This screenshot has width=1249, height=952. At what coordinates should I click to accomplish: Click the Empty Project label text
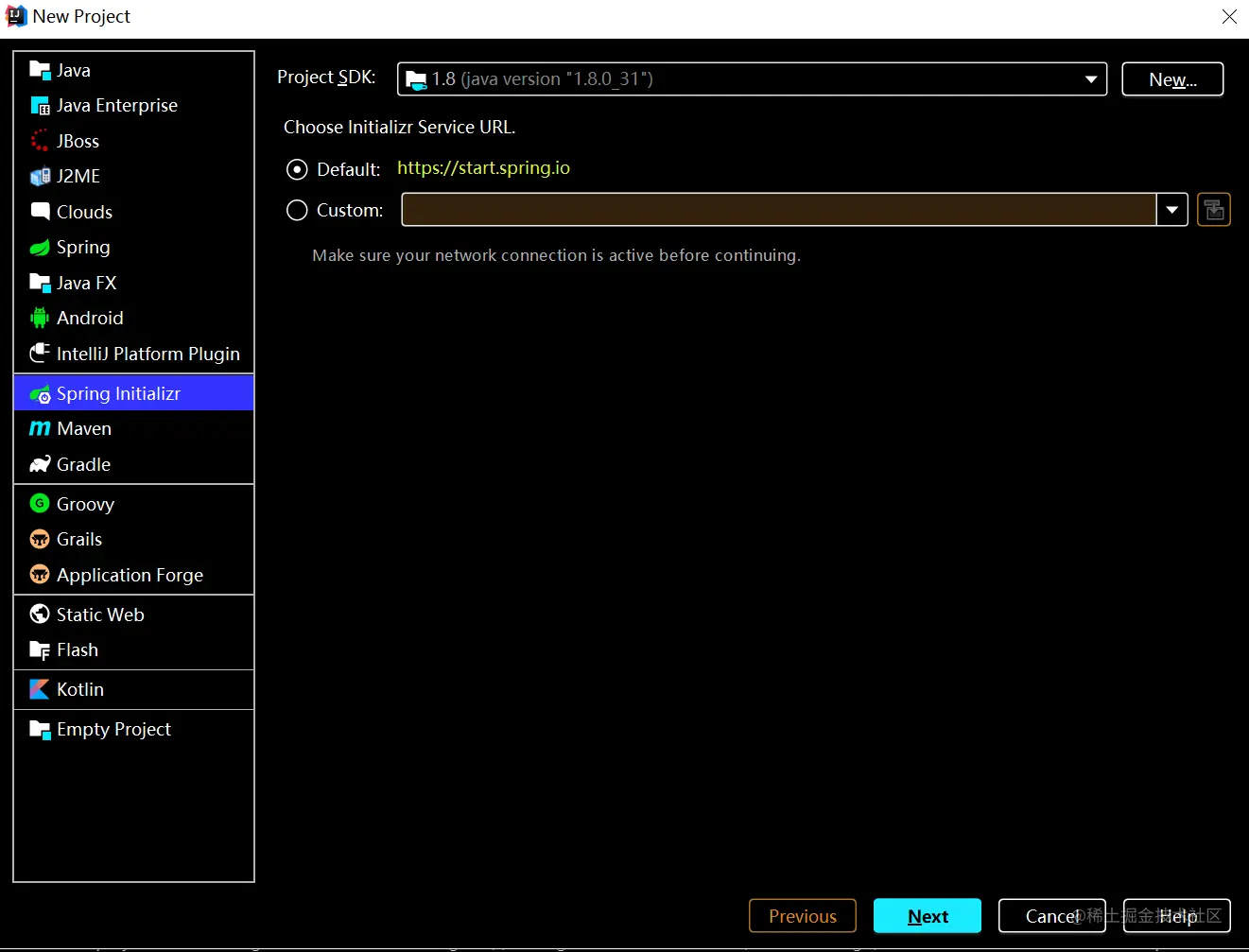(113, 729)
